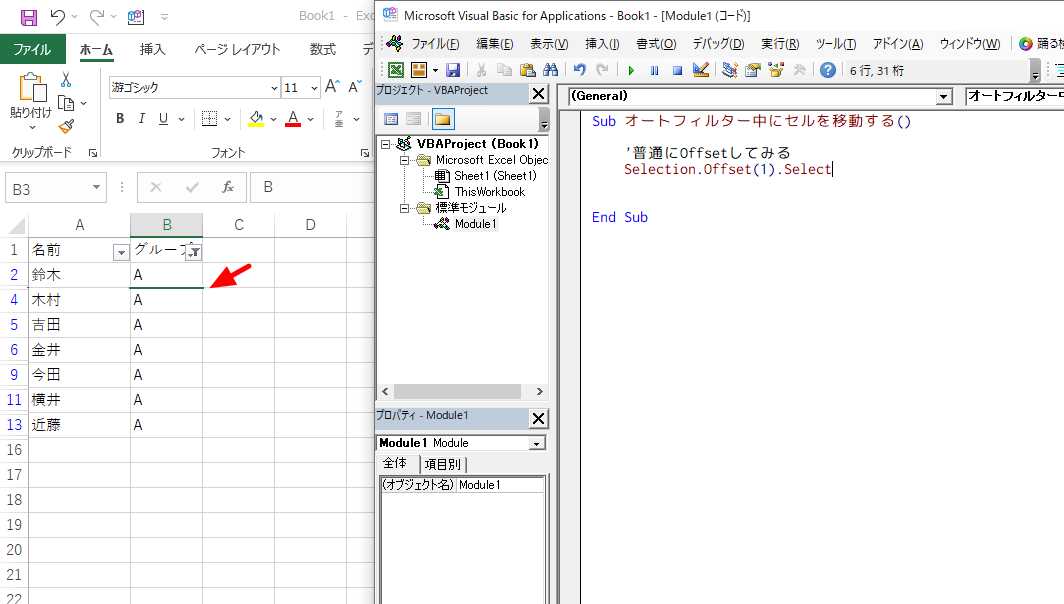Open デバッグ(D) menu in VBA editor
The image size is (1064, 604).
coord(718,44)
